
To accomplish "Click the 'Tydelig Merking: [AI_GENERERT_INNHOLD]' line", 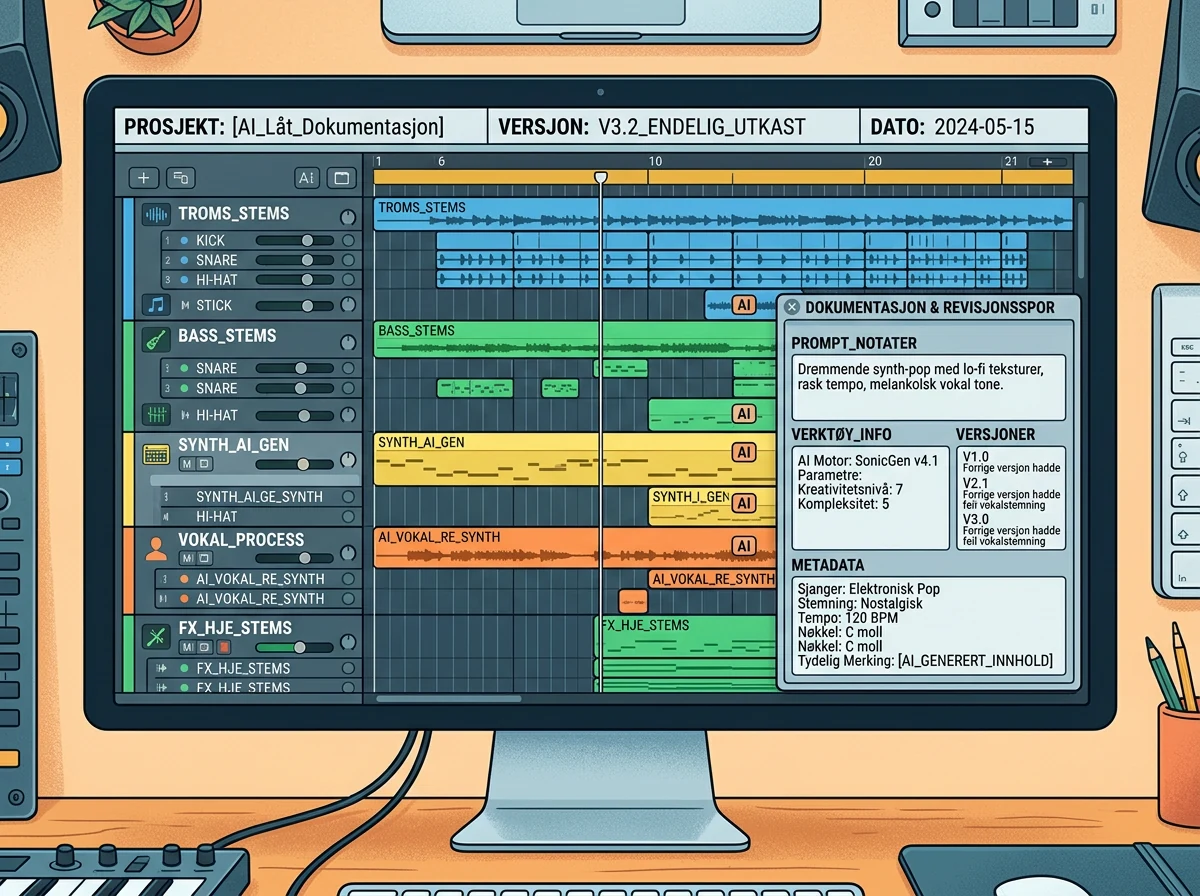I will [x=925, y=661].
